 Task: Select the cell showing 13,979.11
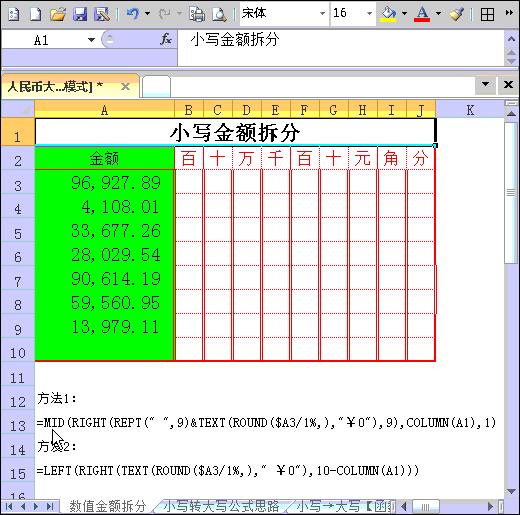(104, 326)
